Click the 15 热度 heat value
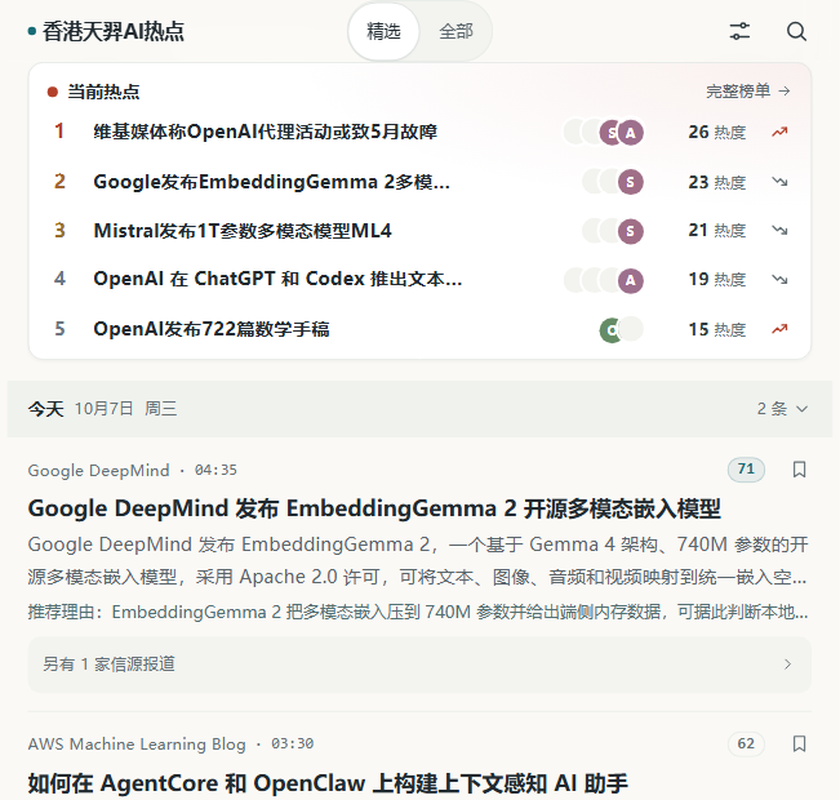The height and width of the screenshot is (800, 840). (x=717, y=329)
